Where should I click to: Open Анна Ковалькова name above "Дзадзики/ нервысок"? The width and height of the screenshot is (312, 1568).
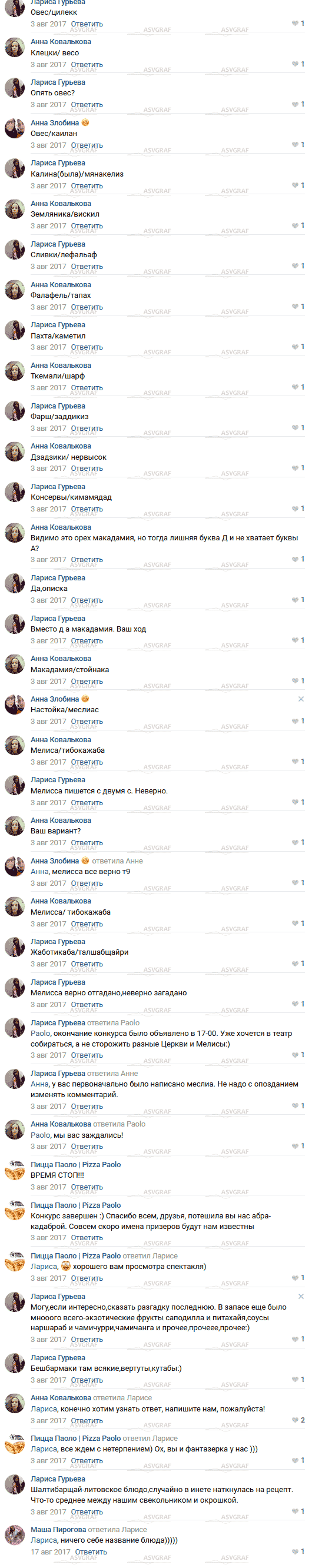[x=61, y=446]
